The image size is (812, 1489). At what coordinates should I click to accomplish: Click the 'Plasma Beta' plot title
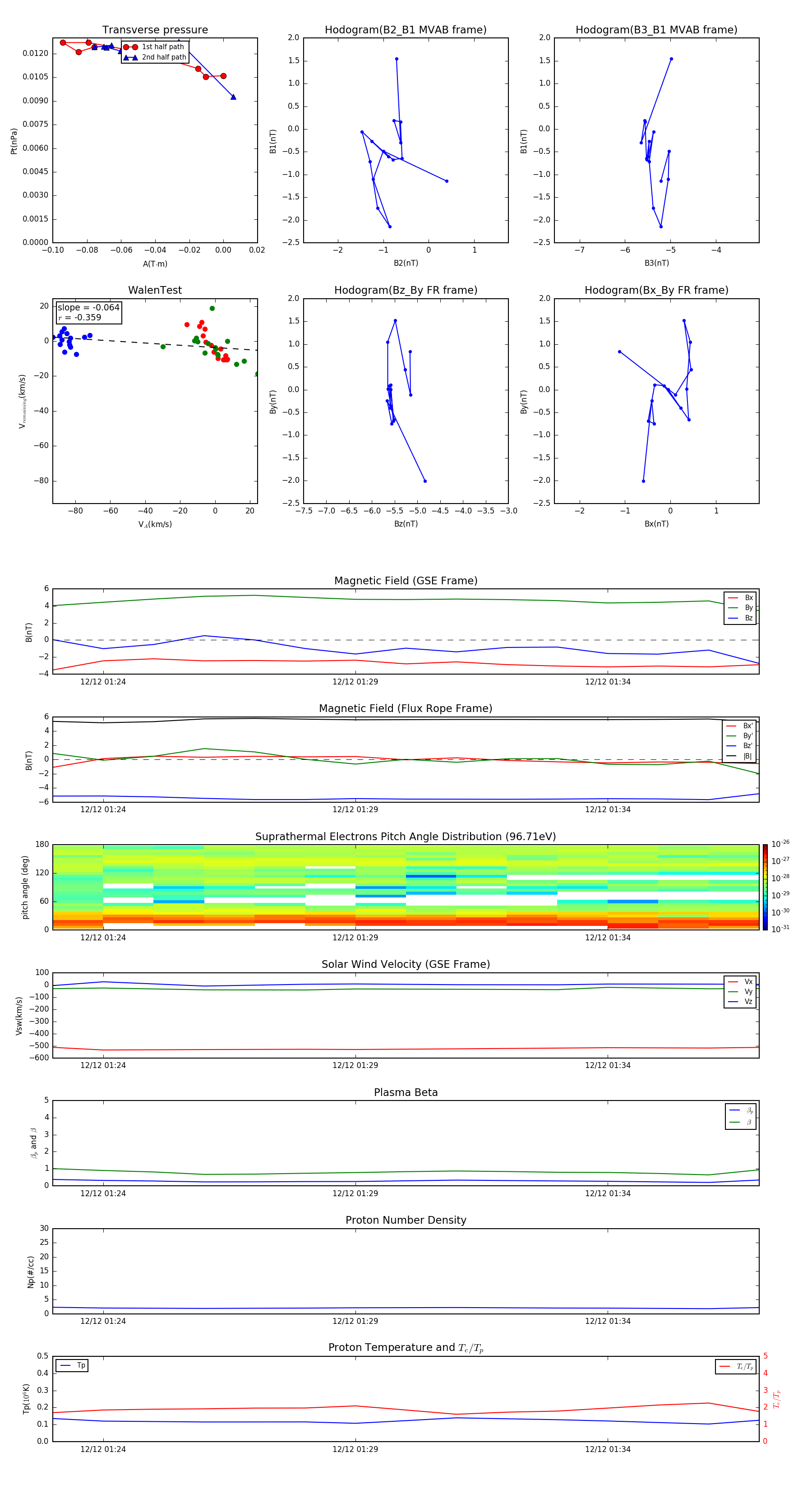[406, 1092]
